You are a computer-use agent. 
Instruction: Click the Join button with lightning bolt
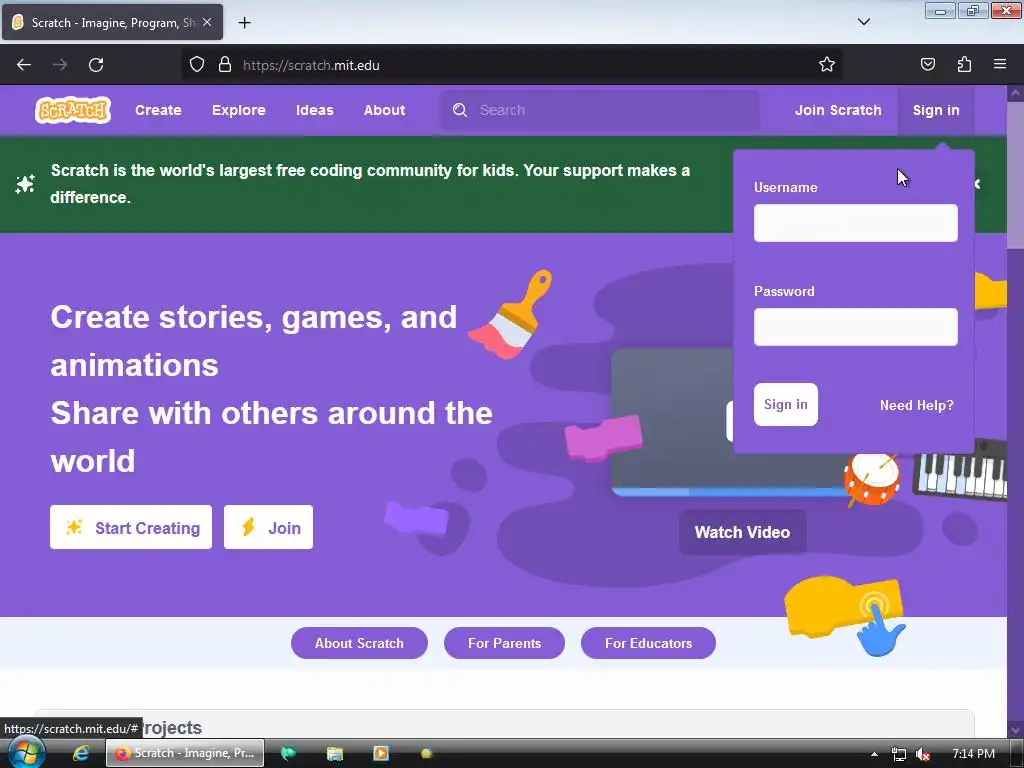[268, 527]
